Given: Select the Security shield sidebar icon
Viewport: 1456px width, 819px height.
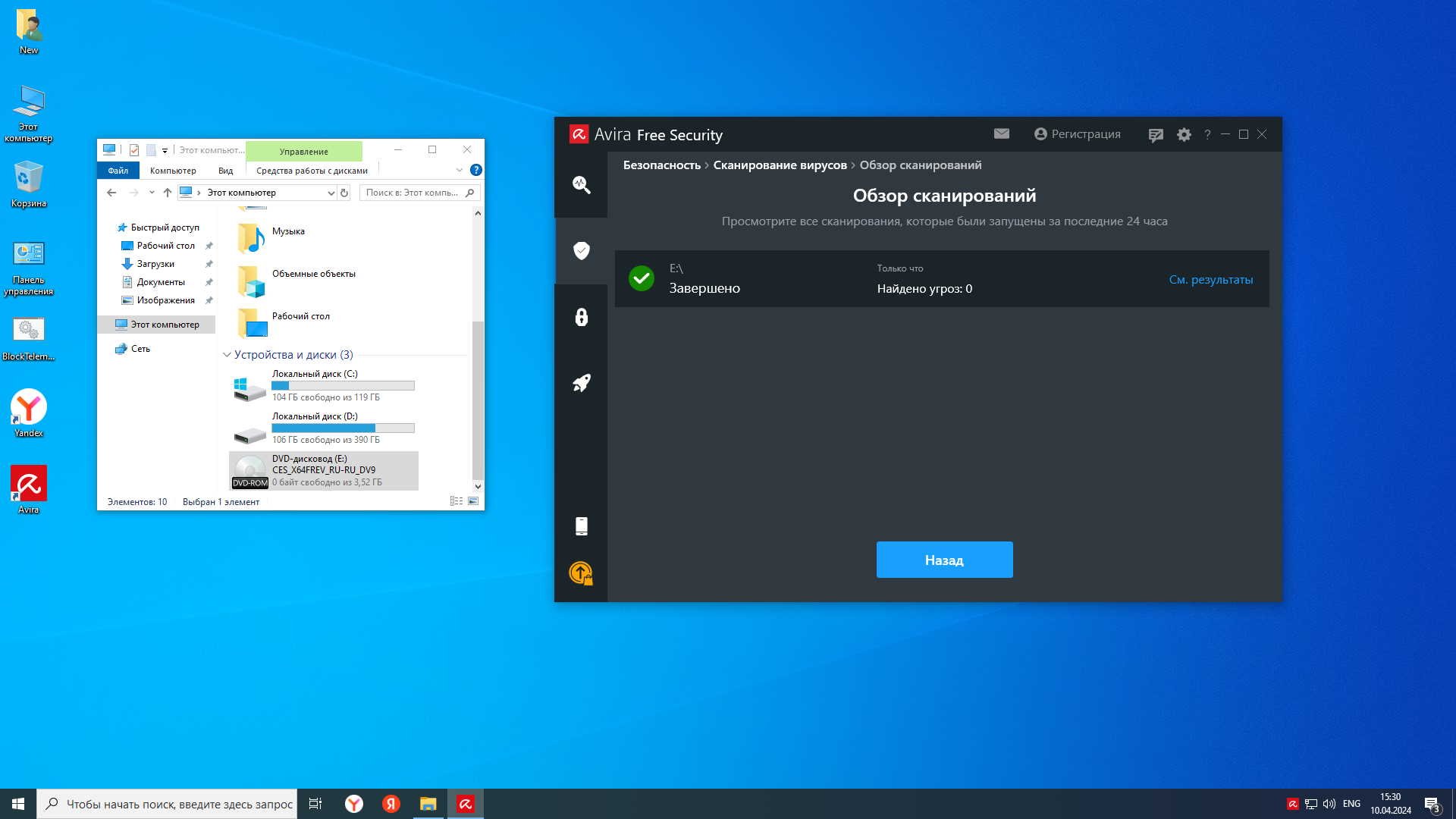Looking at the screenshot, I should [x=582, y=250].
